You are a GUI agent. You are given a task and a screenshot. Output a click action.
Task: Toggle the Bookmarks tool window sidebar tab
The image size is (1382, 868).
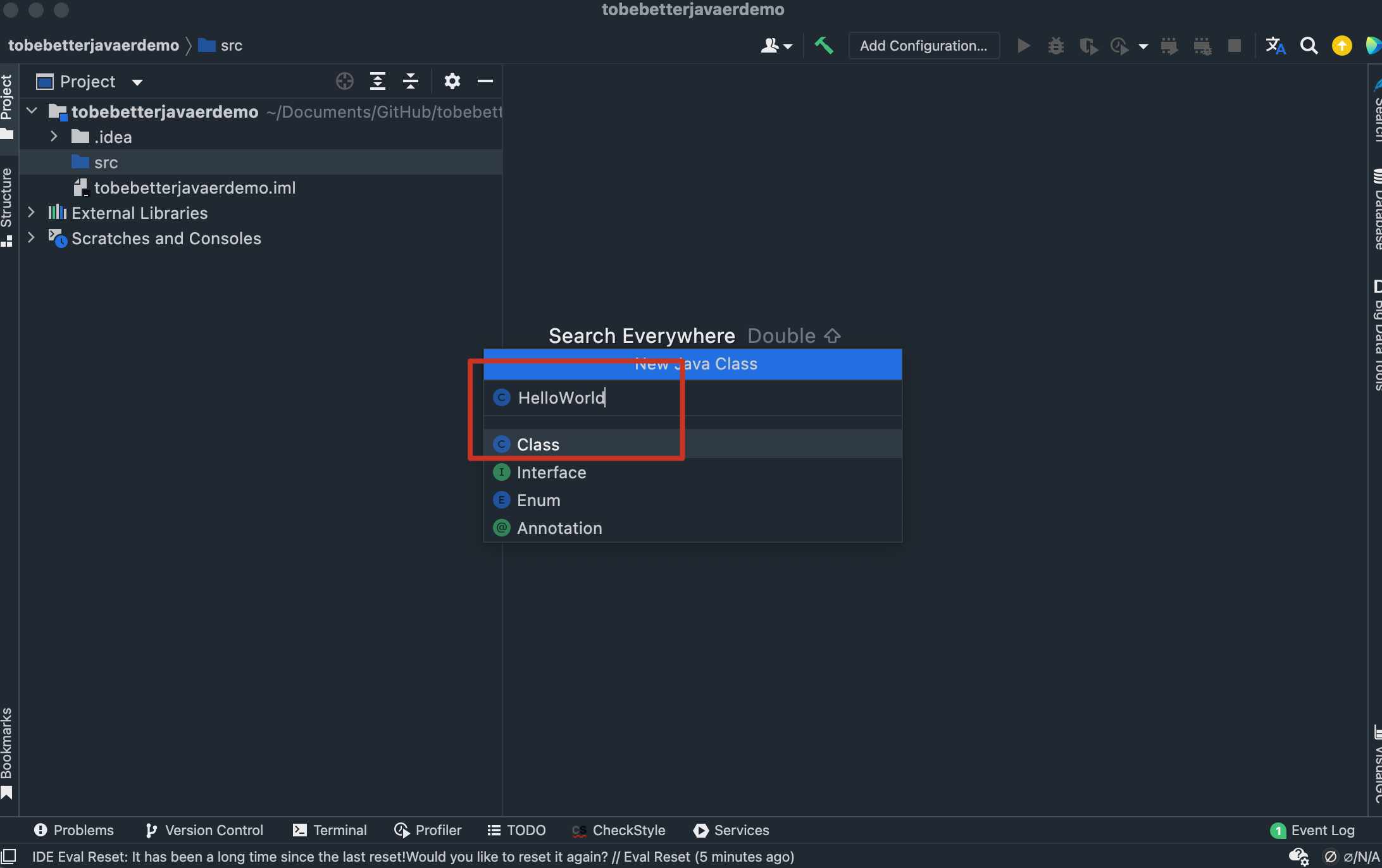(7, 752)
